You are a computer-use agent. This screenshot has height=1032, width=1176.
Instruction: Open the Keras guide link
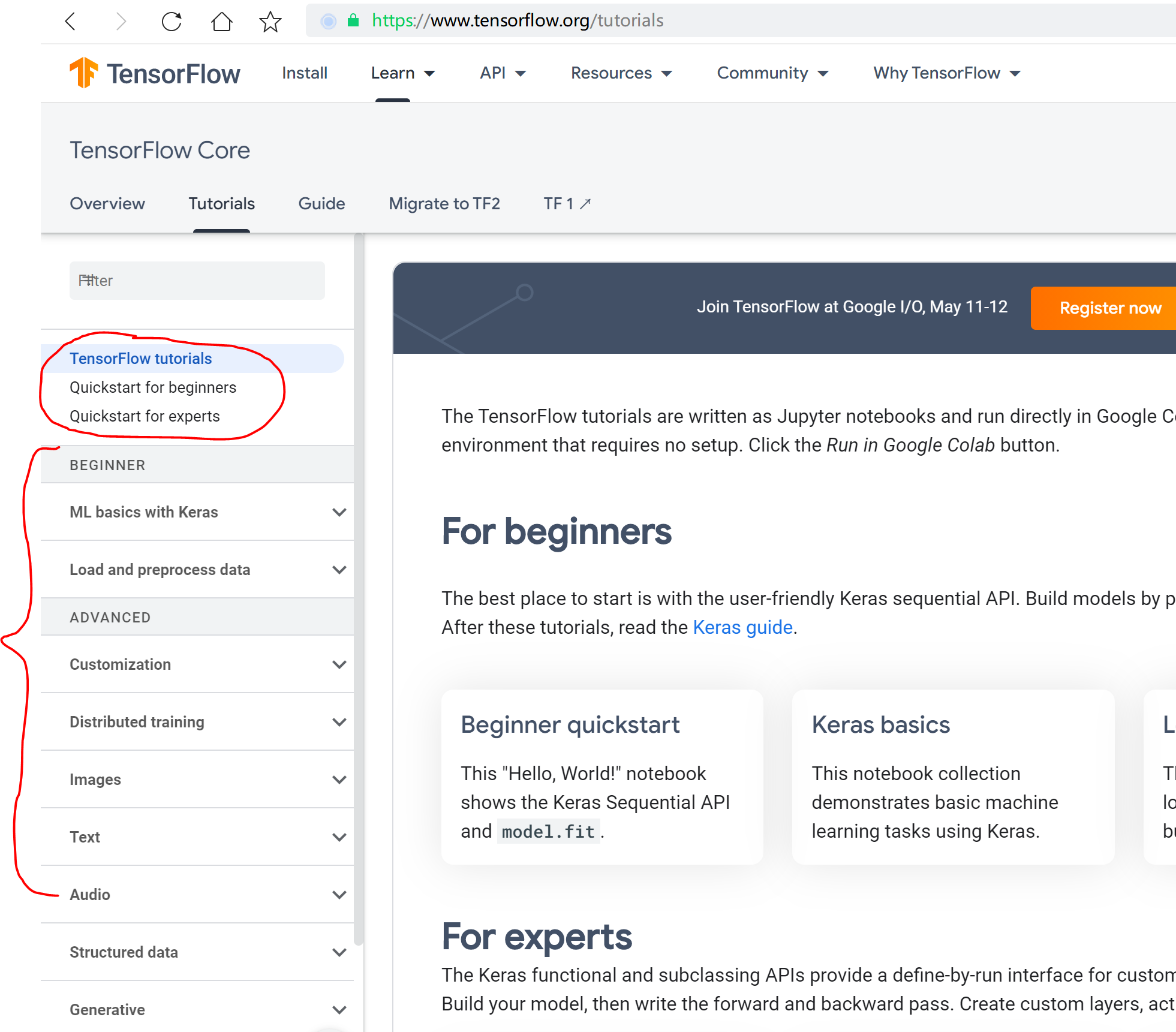click(x=742, y=627)
